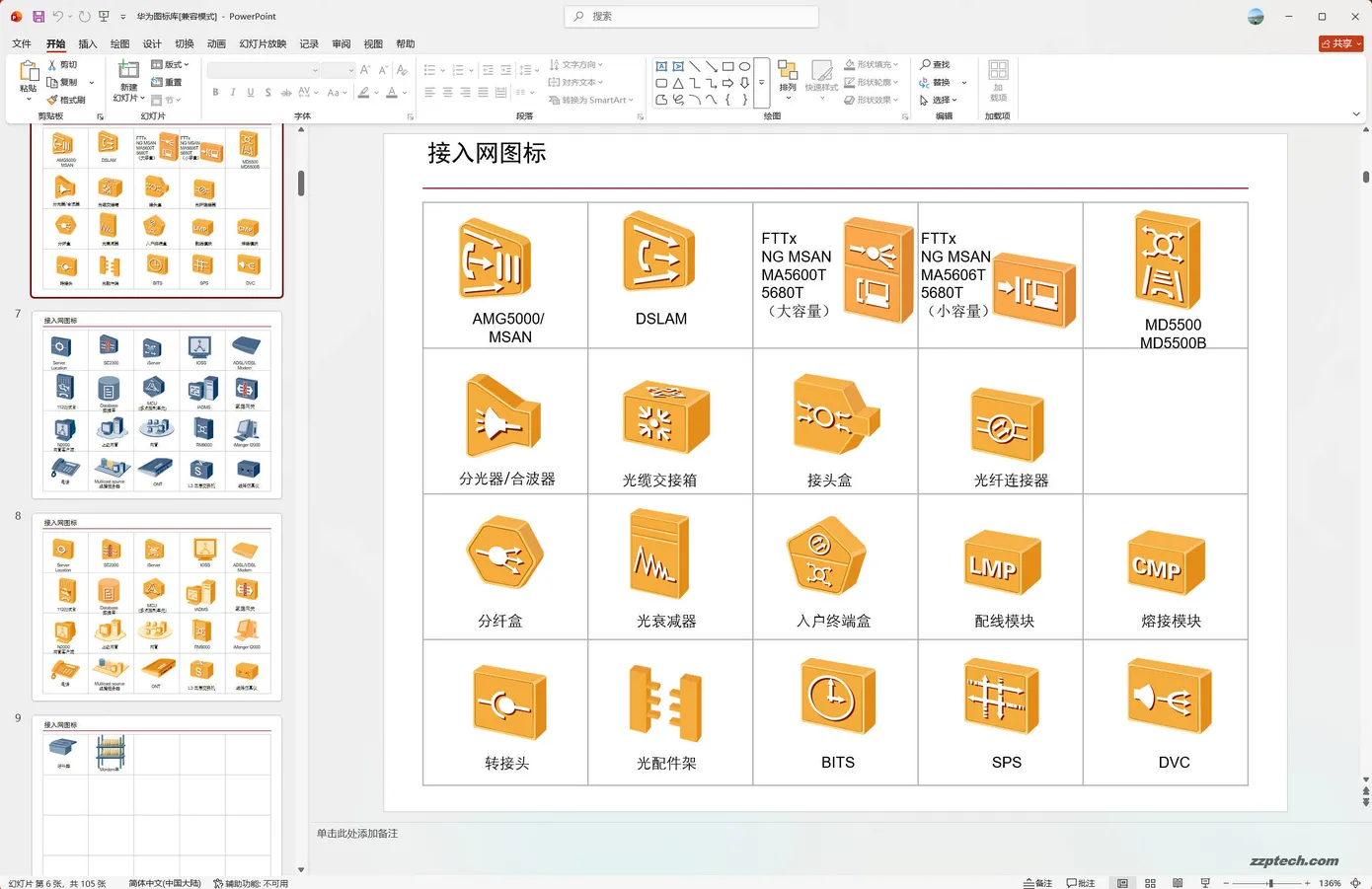Click the Cut (剪切) scissors button
Image resolution: width=1372 pixels, height=889 pixels.
tap(62, 65)
